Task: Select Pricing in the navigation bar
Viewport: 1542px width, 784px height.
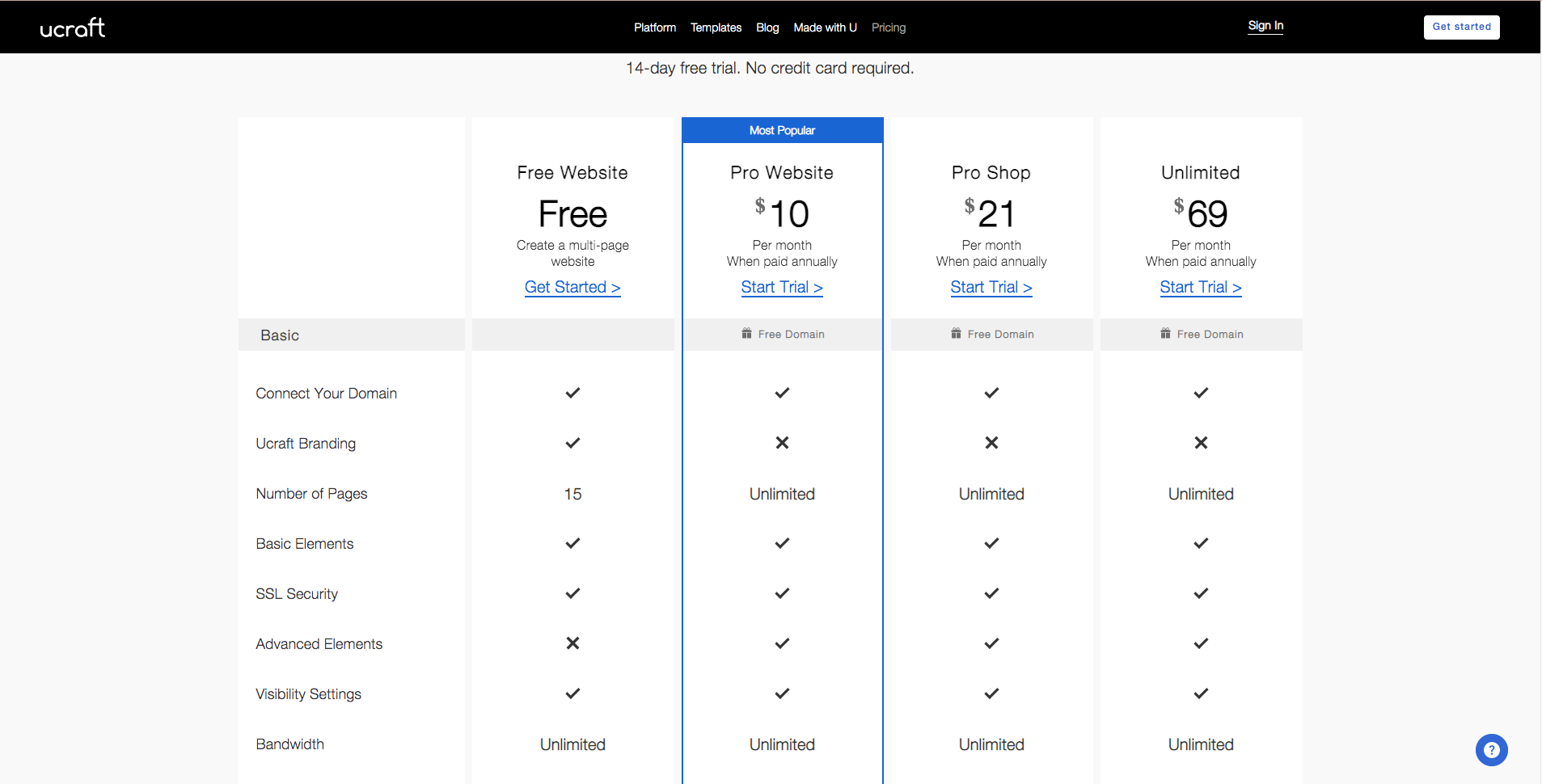Action: coord(889,27)
